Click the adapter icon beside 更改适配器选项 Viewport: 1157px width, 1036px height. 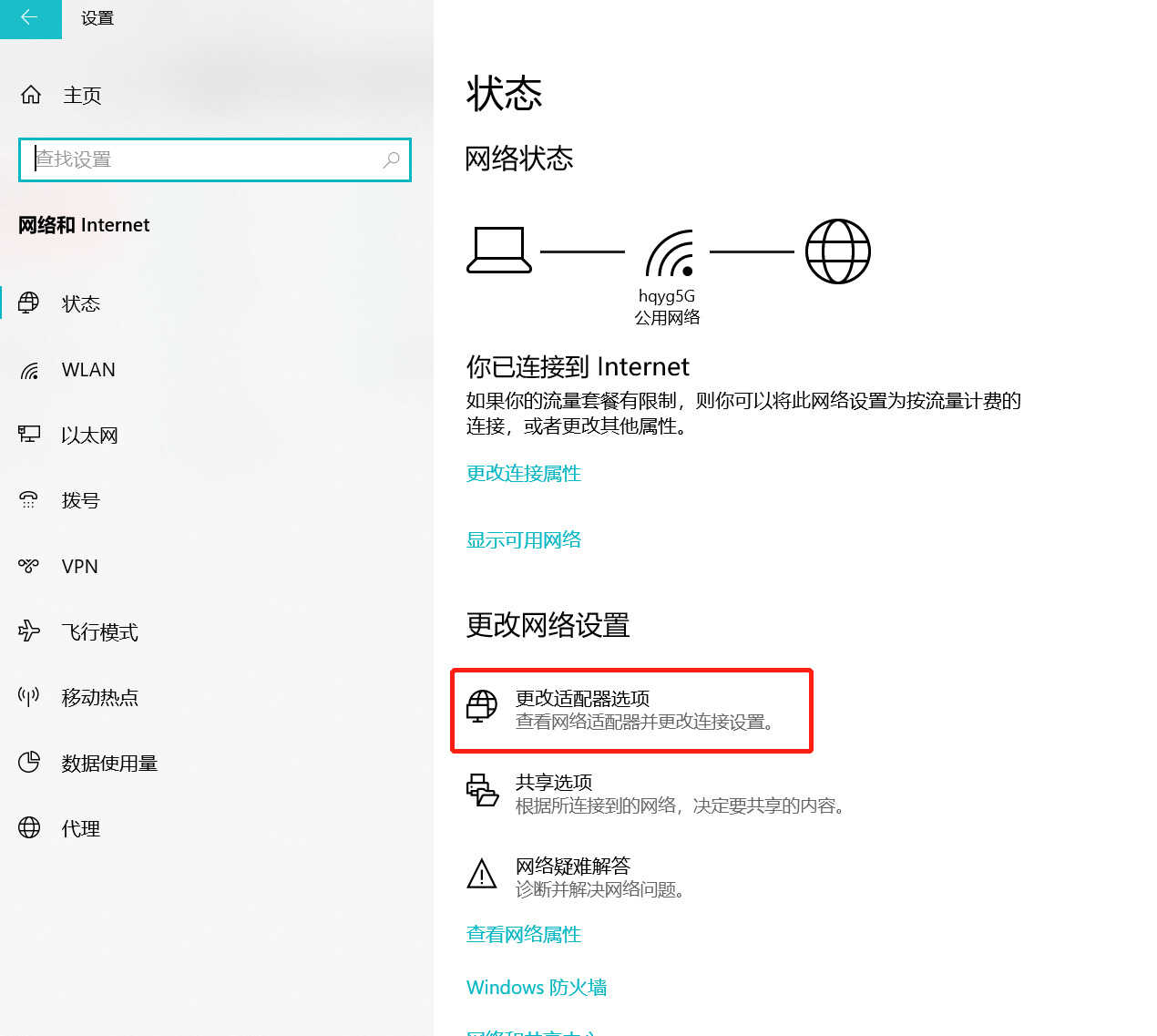[x=482, y=707]
